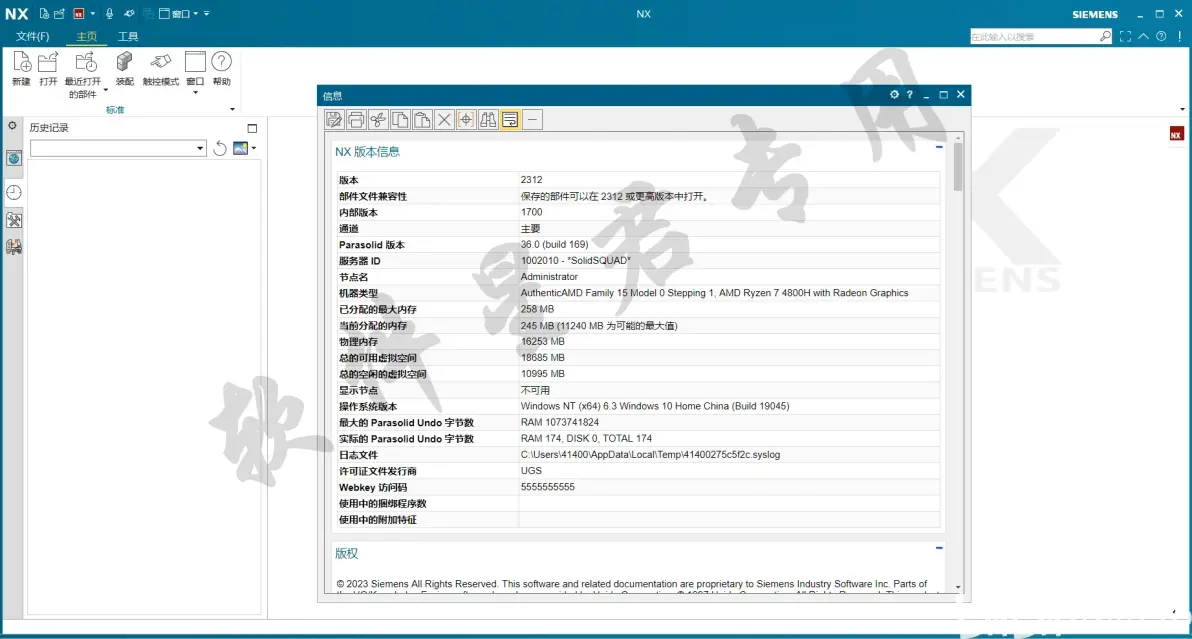Click the touch mode icon in title bar
The width and height of the screenshot is (1192, 639).
[x=129, y=14]
